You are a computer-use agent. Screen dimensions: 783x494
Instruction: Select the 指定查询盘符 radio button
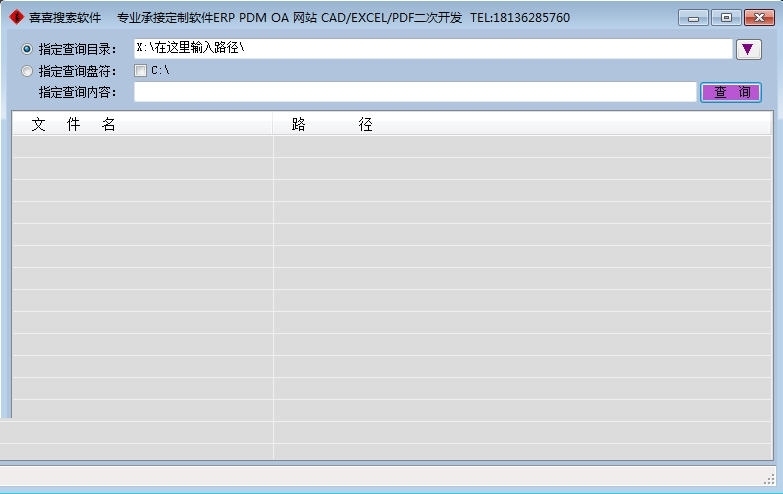coord(27,71)
